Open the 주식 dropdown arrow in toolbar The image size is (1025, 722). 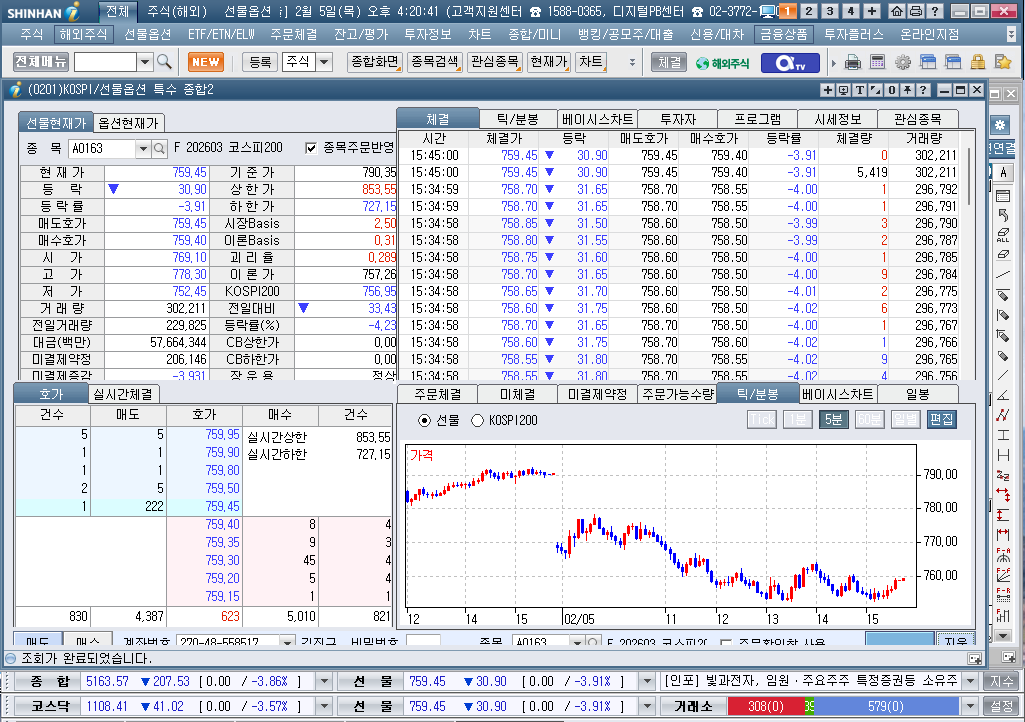[x=325, y=62]
